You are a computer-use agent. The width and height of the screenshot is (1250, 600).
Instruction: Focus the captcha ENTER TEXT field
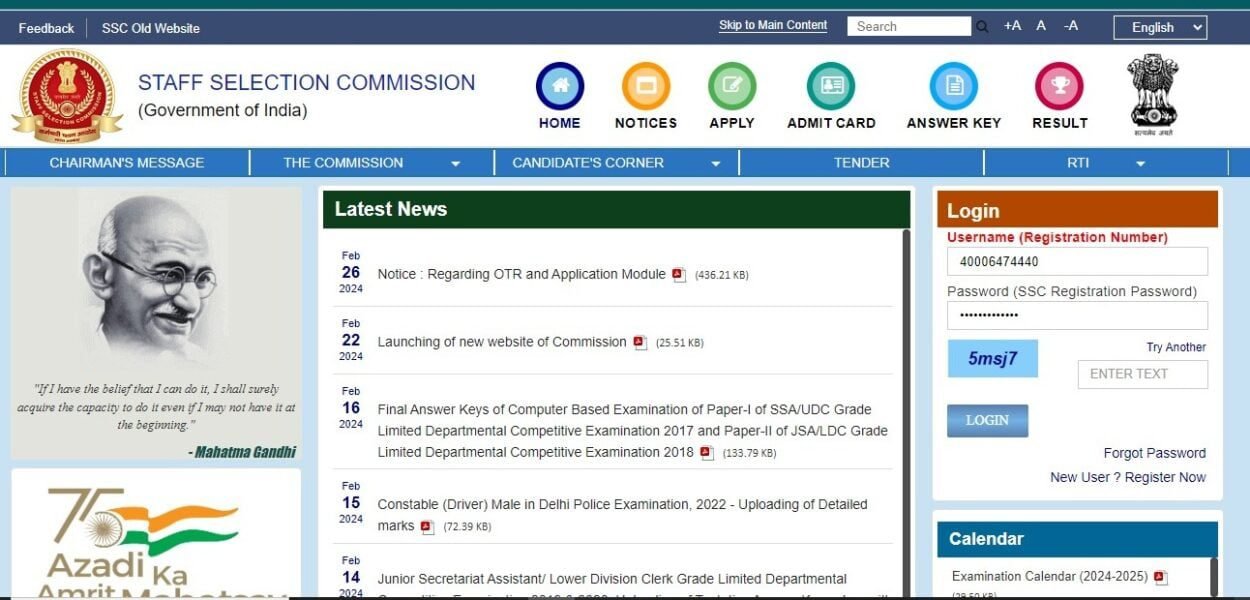coord(1142,374)
